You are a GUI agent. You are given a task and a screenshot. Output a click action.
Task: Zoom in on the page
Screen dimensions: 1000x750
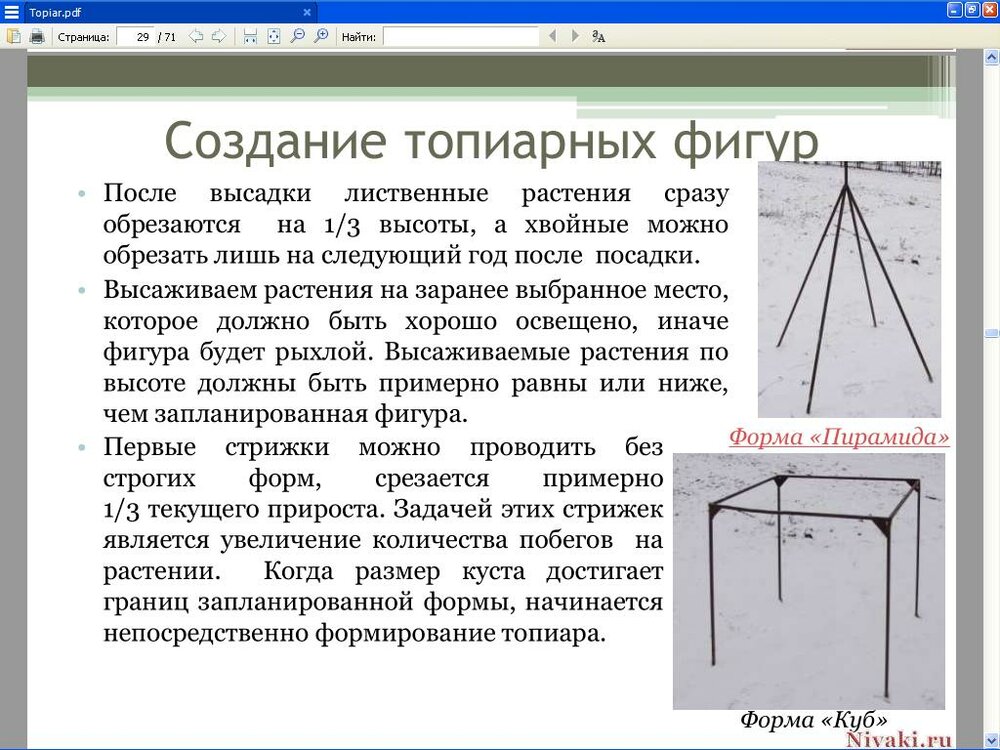click(320, 35)
